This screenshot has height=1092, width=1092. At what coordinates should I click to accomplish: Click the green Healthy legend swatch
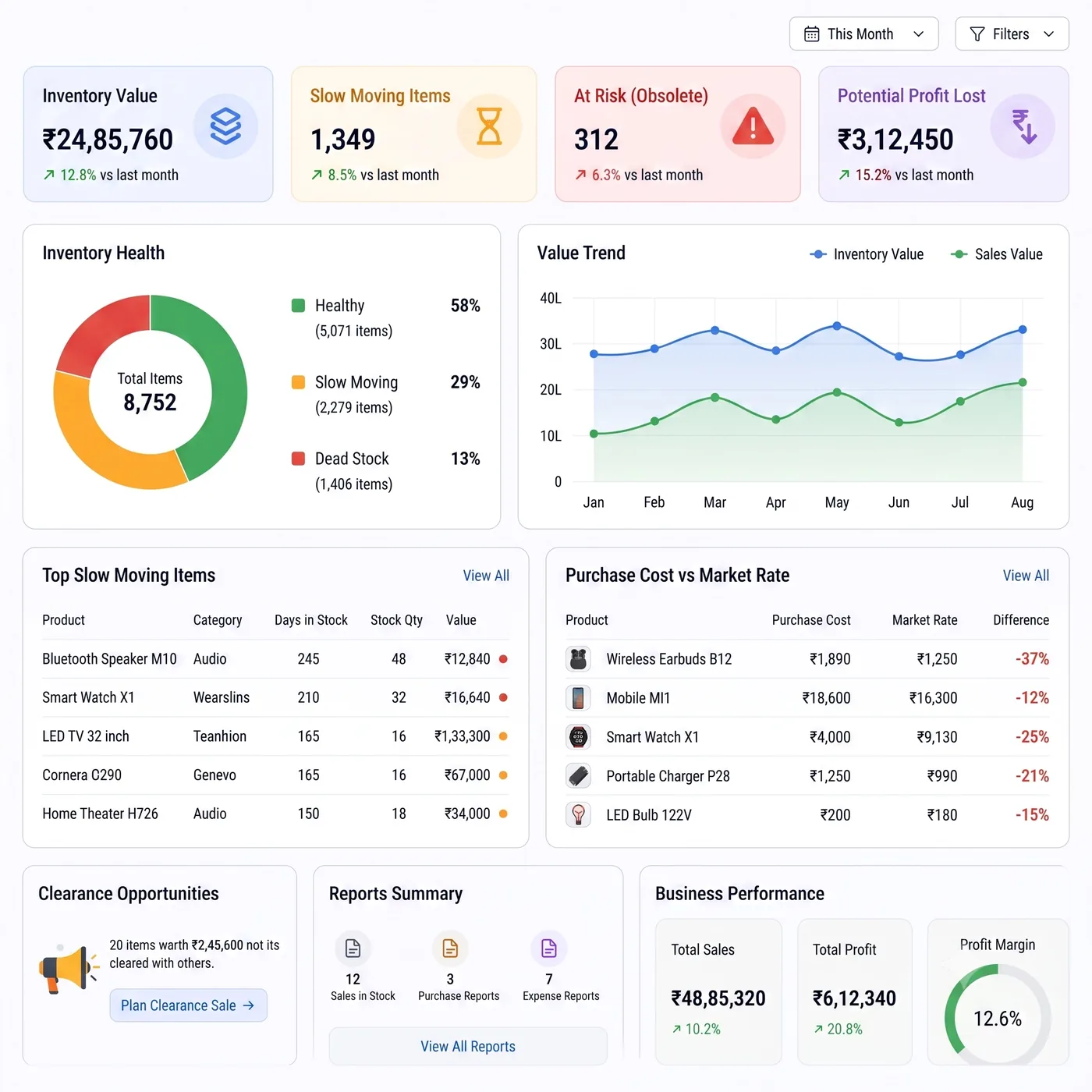[x=298, y=305]
